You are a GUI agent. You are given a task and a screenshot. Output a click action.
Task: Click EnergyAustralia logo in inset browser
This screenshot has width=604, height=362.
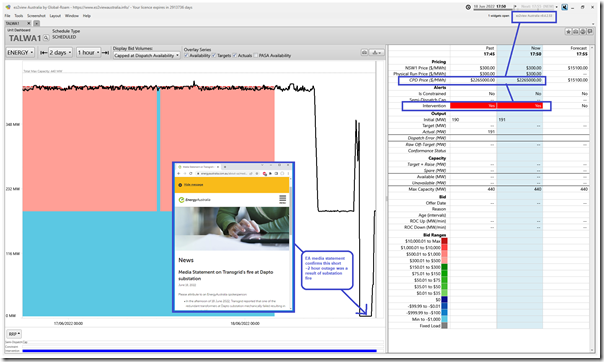[x=195, y=200]
